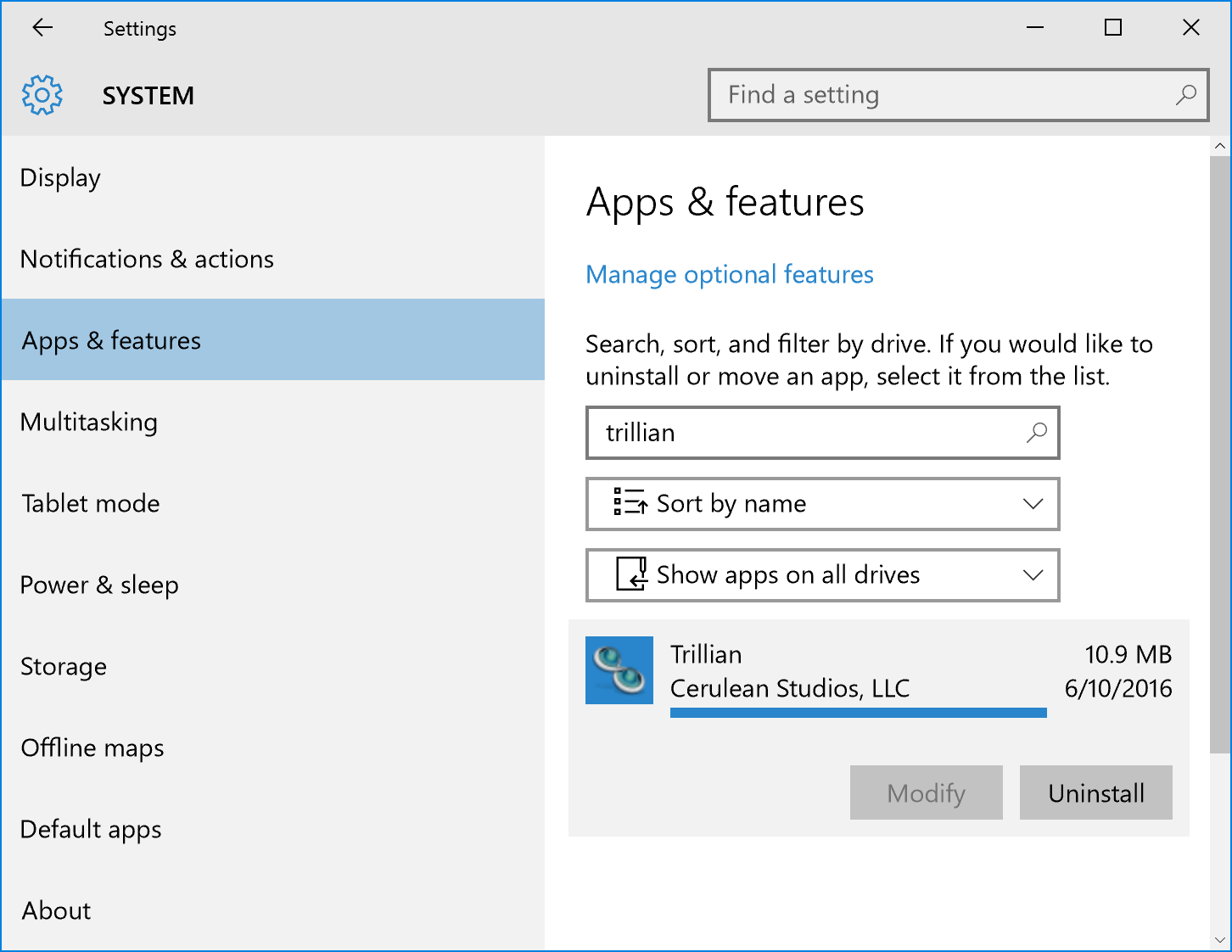Open Default apps page
The width and height of the screenshot is (1232, 952).
[x=272, y=829]
